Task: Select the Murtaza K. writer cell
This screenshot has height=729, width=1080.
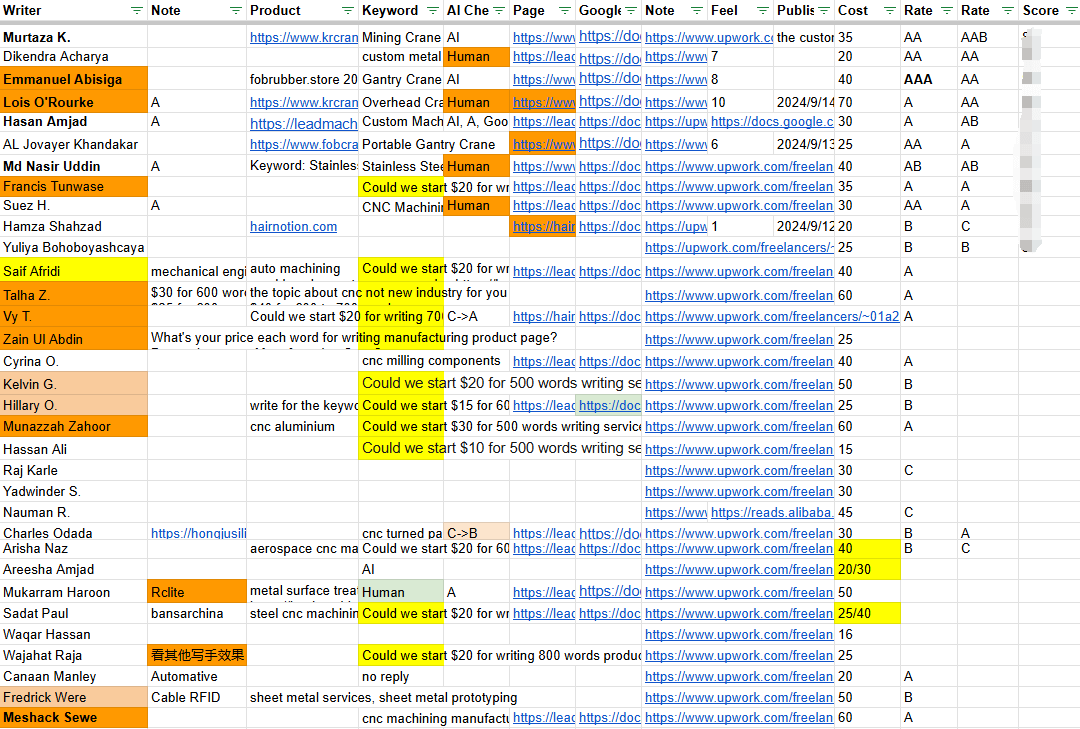Action: [74, 37]
